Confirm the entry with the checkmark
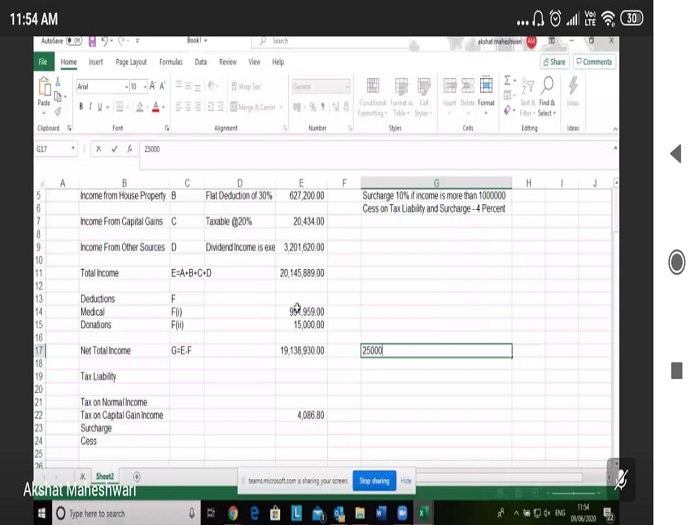 point(114,149)
